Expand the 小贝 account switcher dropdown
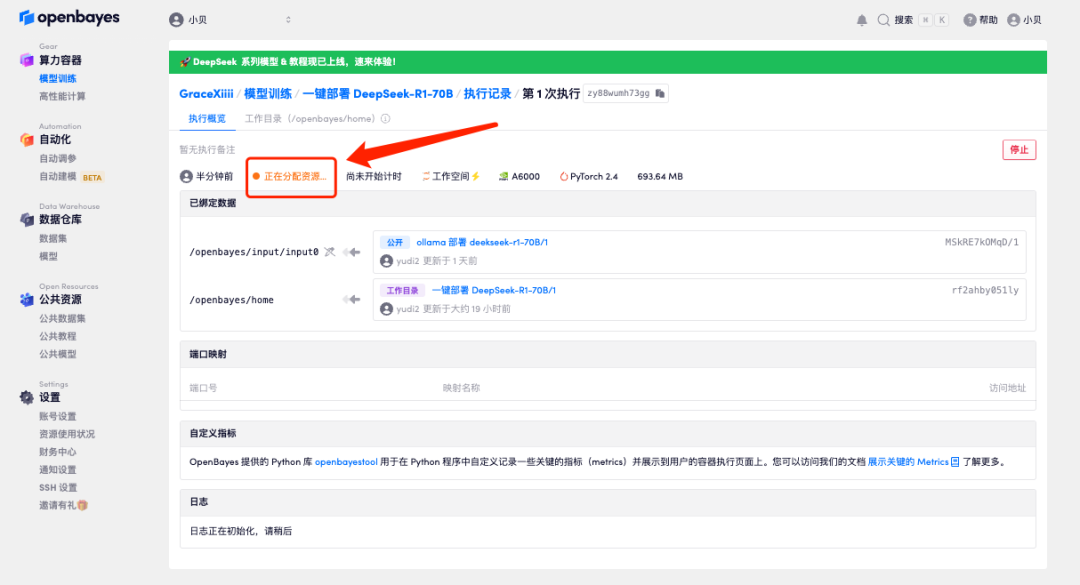 coord(230,20)
